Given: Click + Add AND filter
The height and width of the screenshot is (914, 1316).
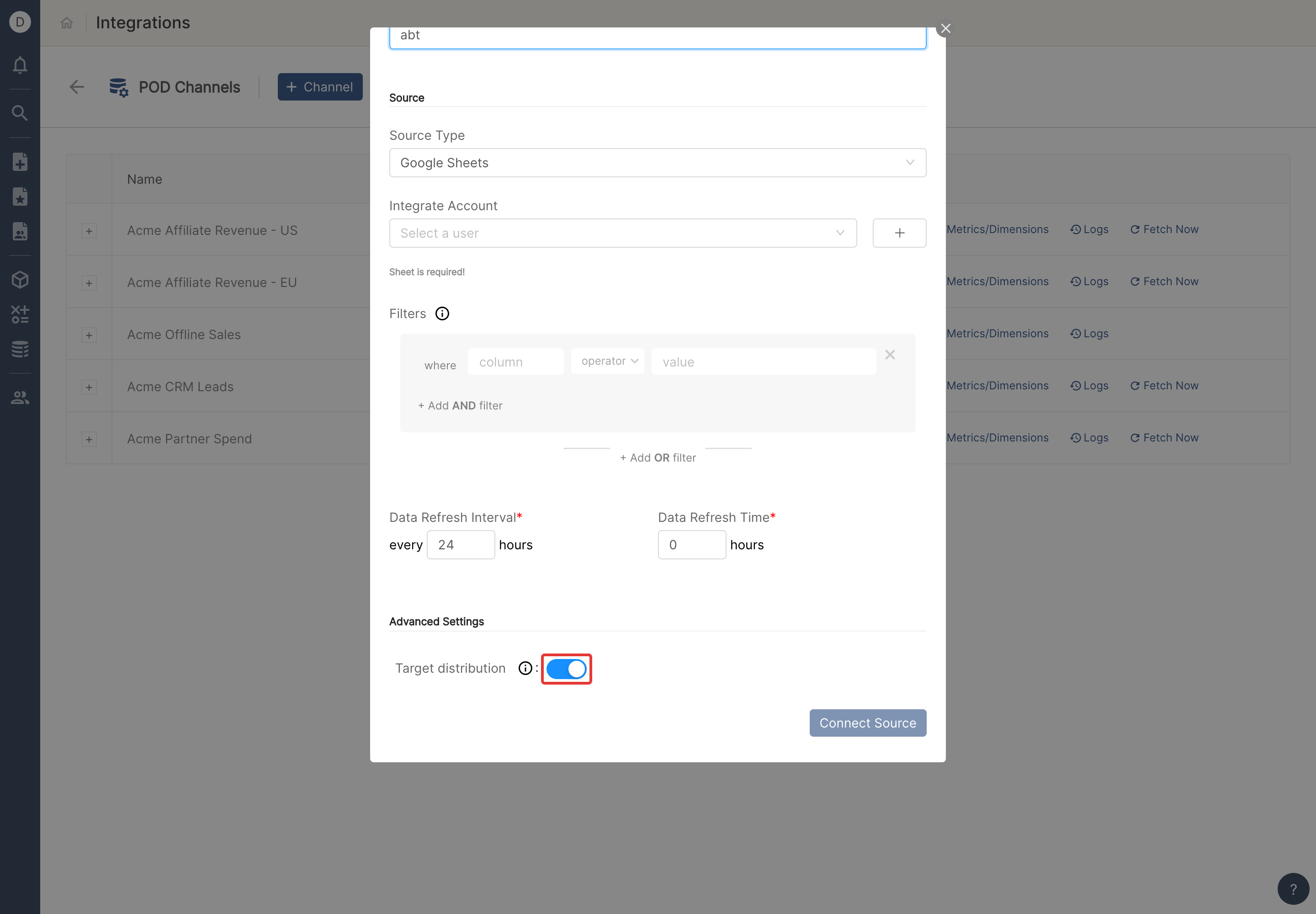Looking at the screenshot, I should click(x=460, y=405).
